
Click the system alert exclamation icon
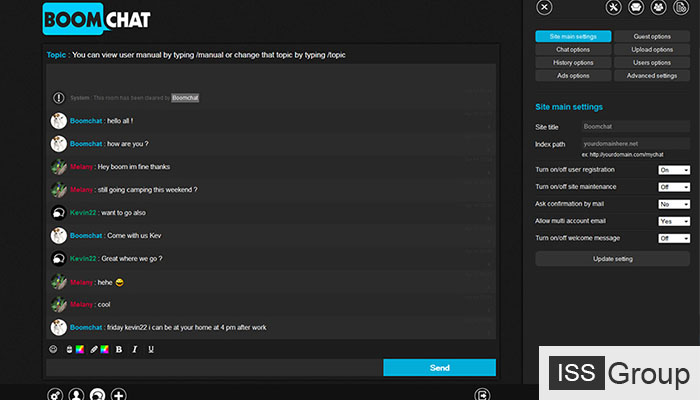58,98
